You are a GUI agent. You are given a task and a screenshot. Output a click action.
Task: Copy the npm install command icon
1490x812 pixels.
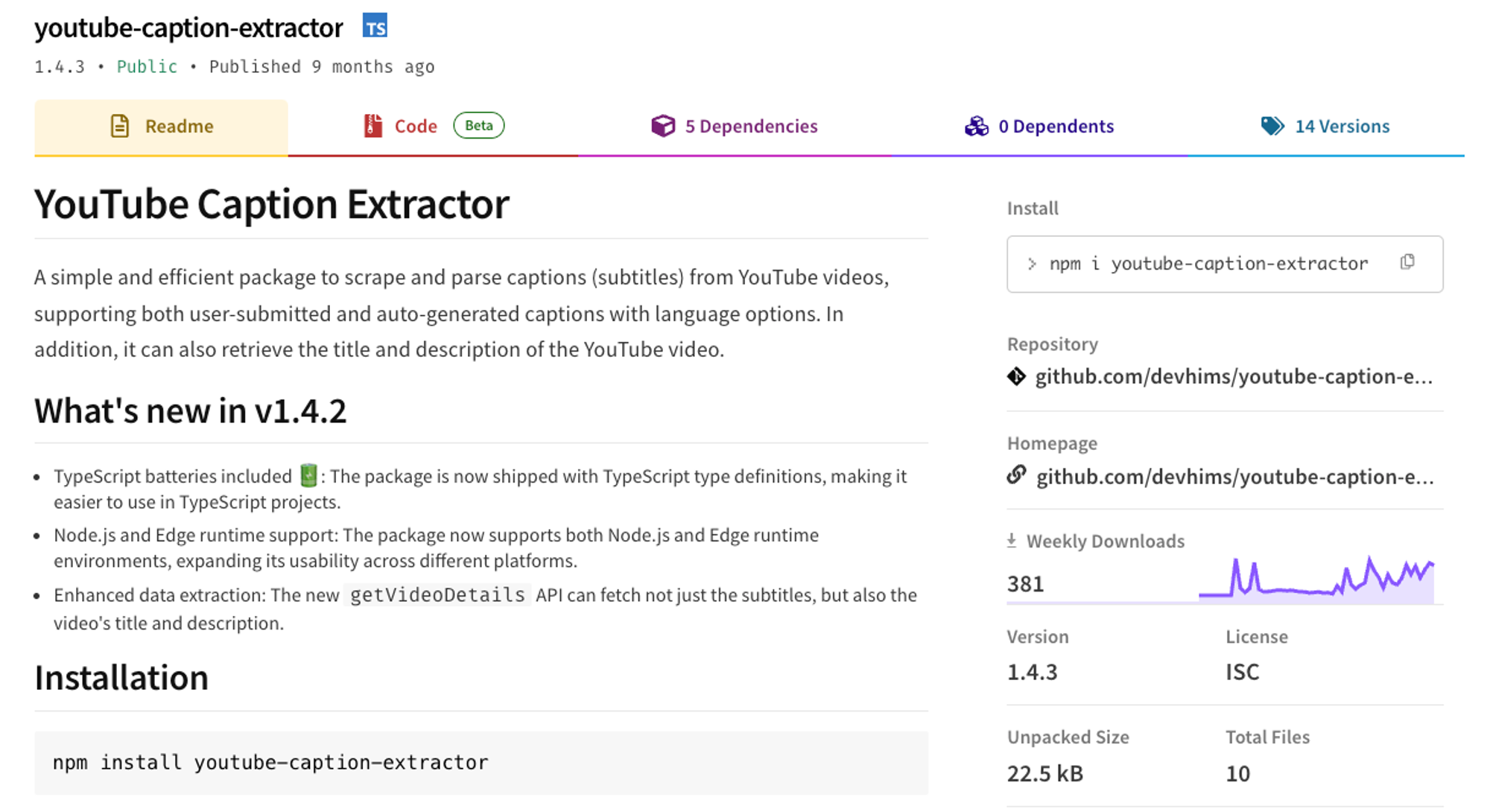(x=1407, y=262)
